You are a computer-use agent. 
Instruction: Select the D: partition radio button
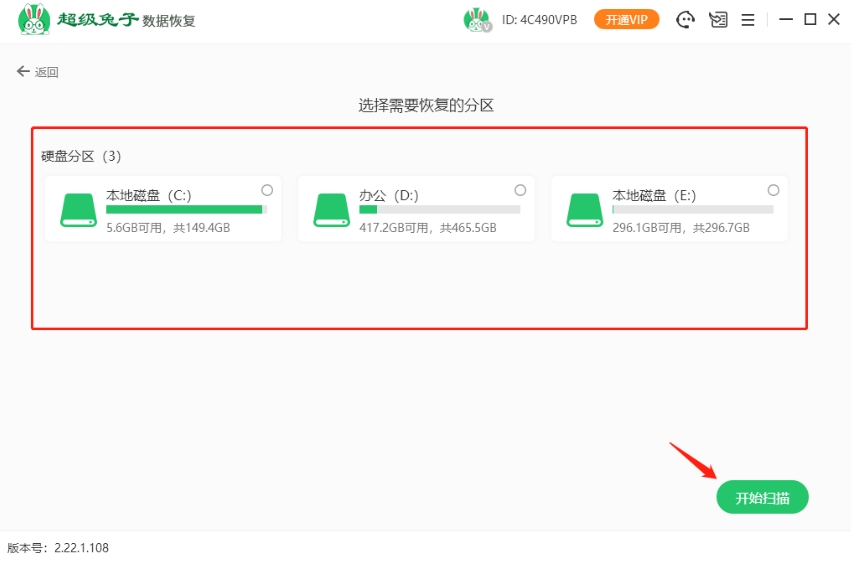coord(520,190)
